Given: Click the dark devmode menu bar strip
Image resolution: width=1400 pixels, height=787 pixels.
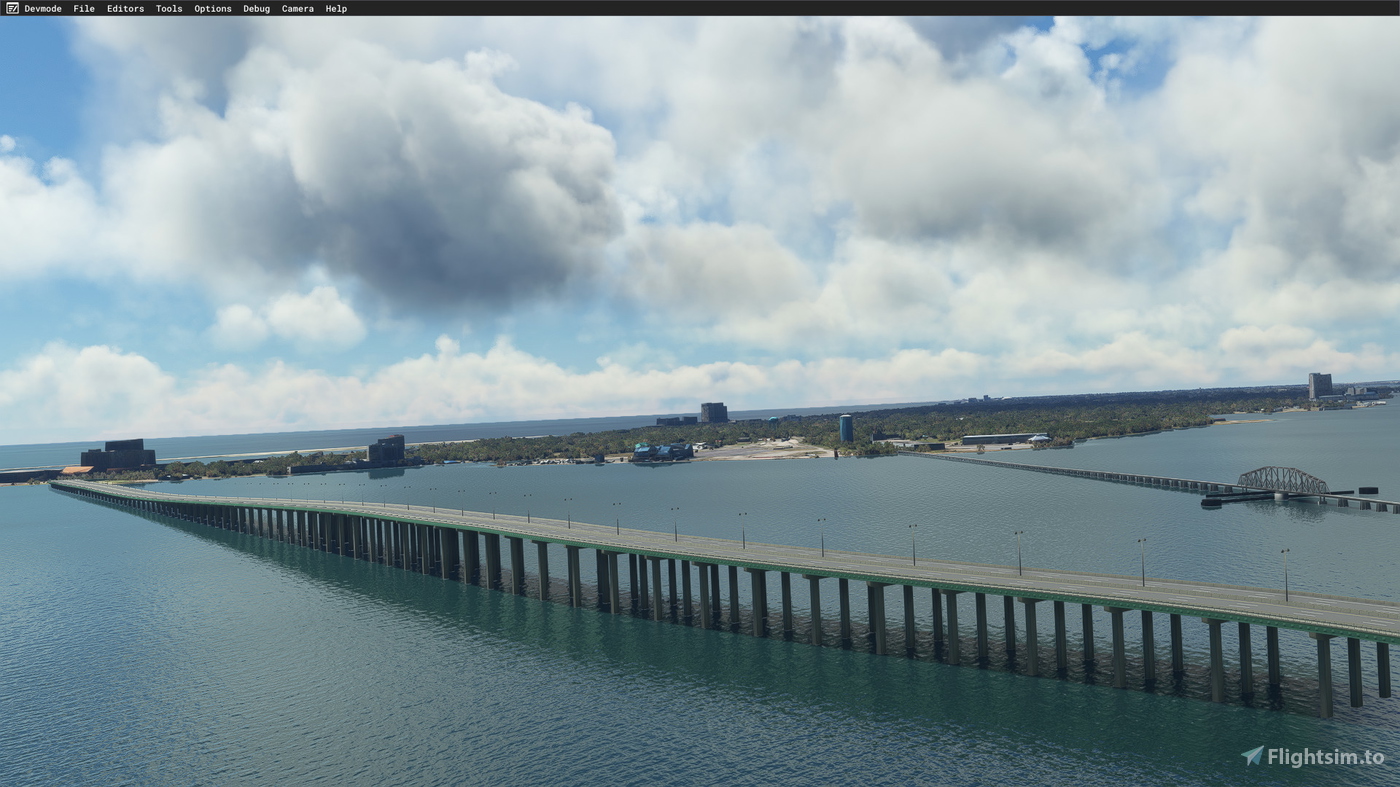Looking at the screenshot, I should click(700, 8).
